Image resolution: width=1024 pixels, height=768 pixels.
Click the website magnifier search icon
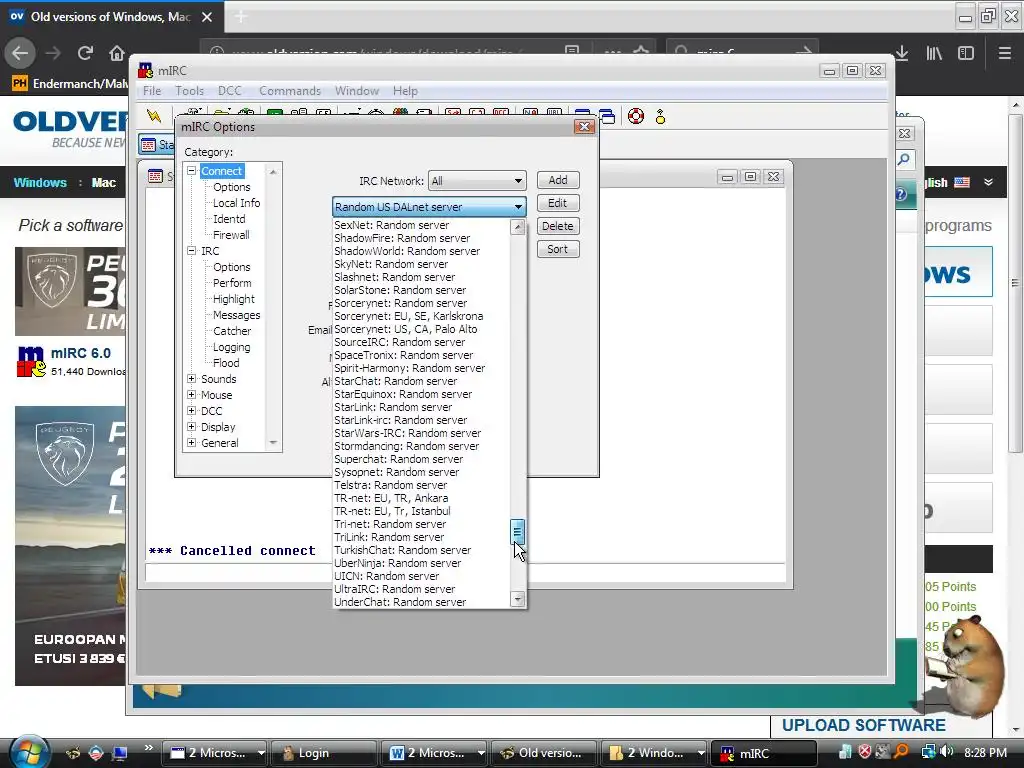coord(904,159)
